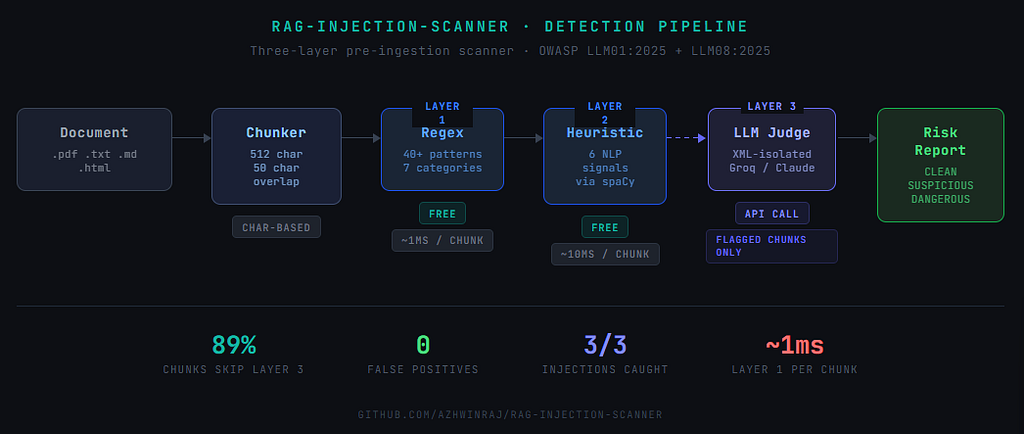Click the 89% chunks skip statistic
This screenshot has height=434, width=1024.
[234, 354]
